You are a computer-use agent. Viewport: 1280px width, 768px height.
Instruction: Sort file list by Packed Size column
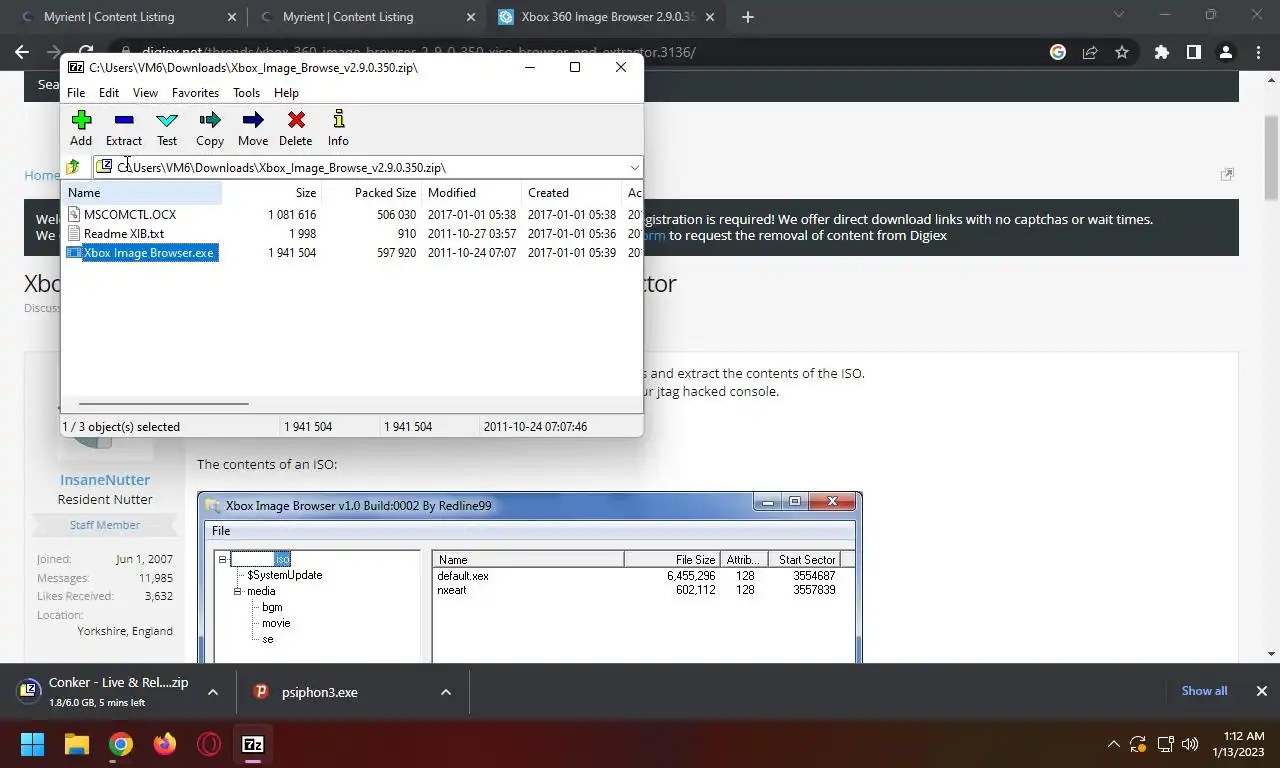(x=371, y=192)
